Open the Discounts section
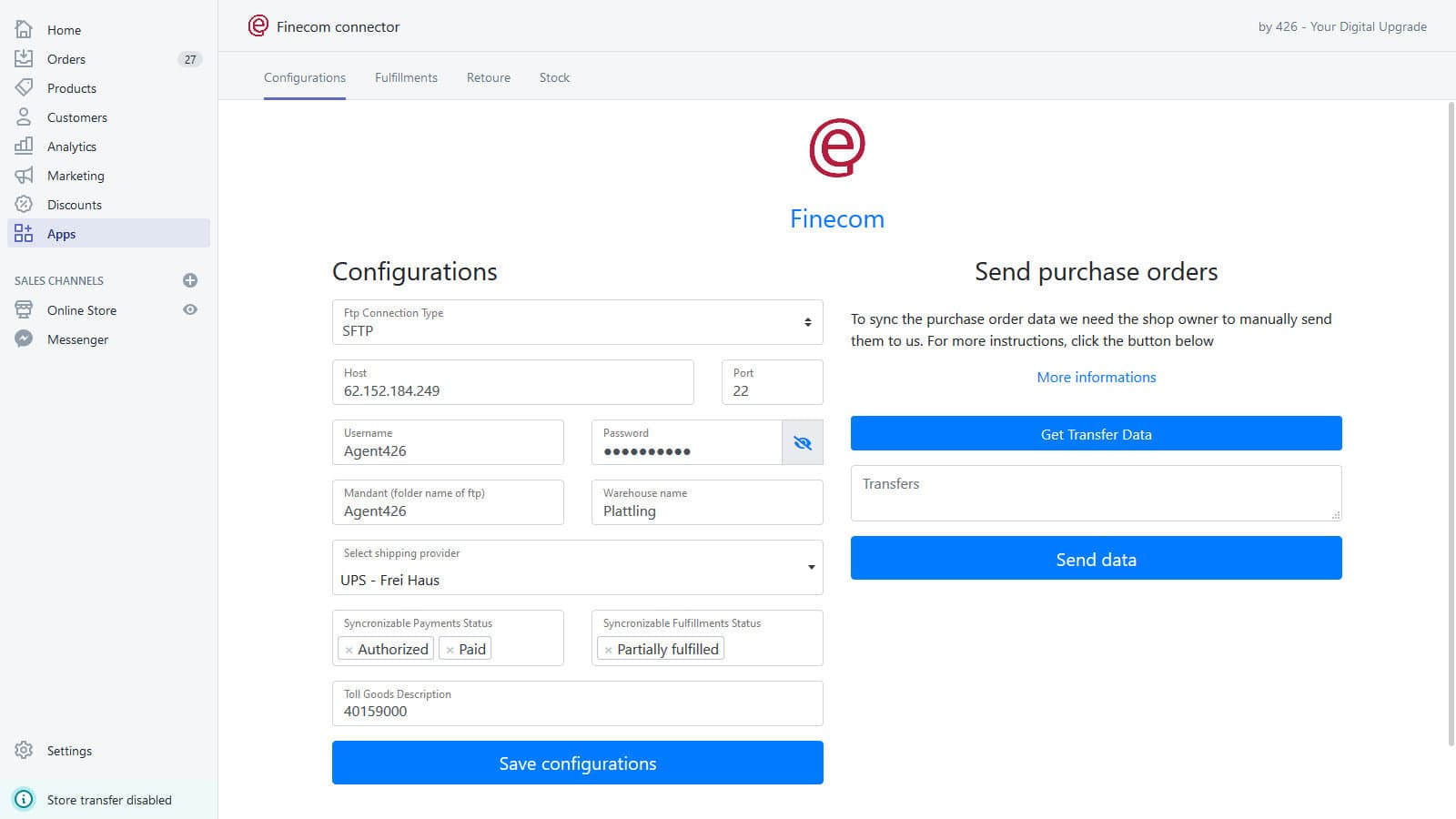 click(x=74, y=204)
